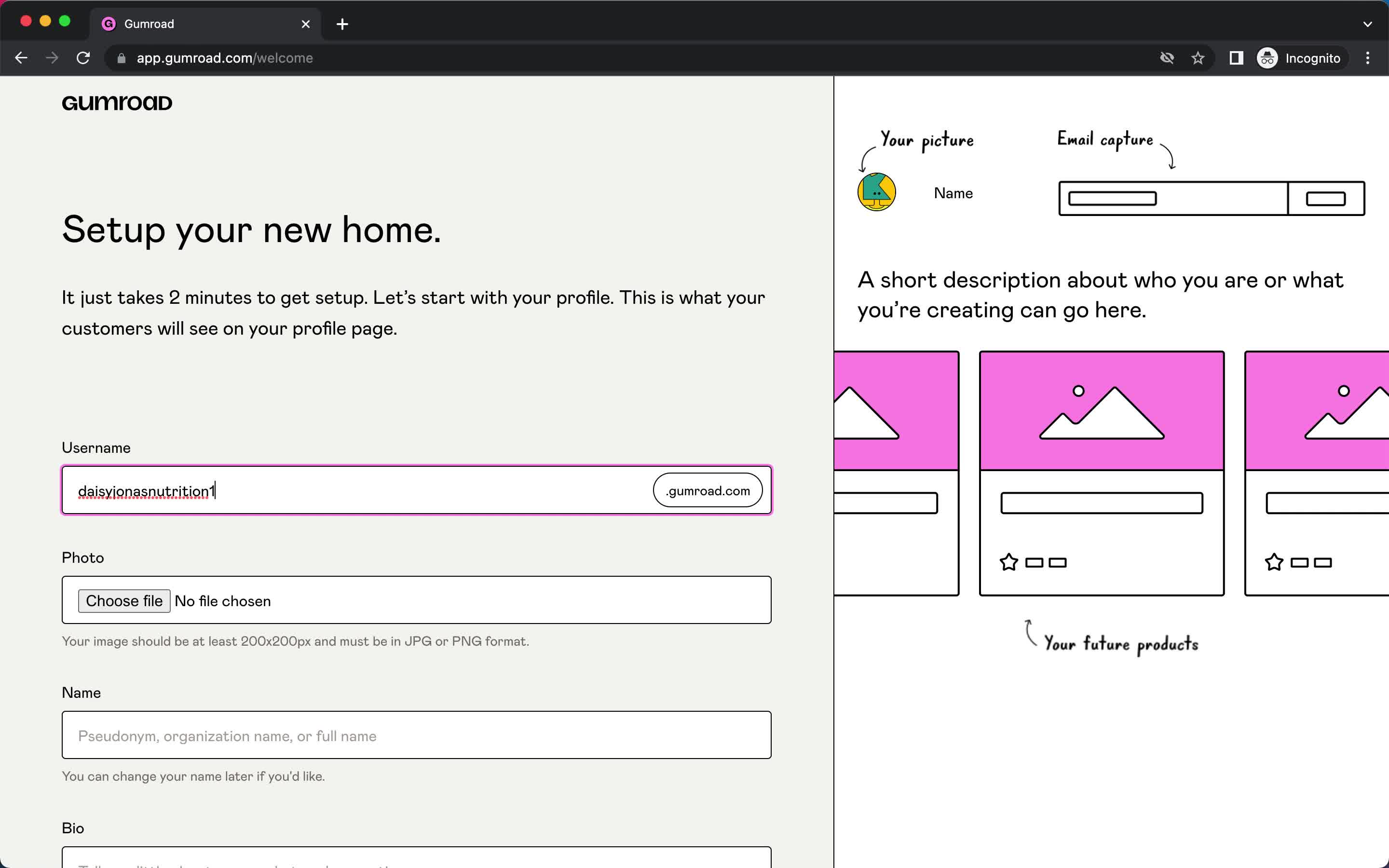Close the Gumroad tab
Screen dimensions: 1389x868
306,24
